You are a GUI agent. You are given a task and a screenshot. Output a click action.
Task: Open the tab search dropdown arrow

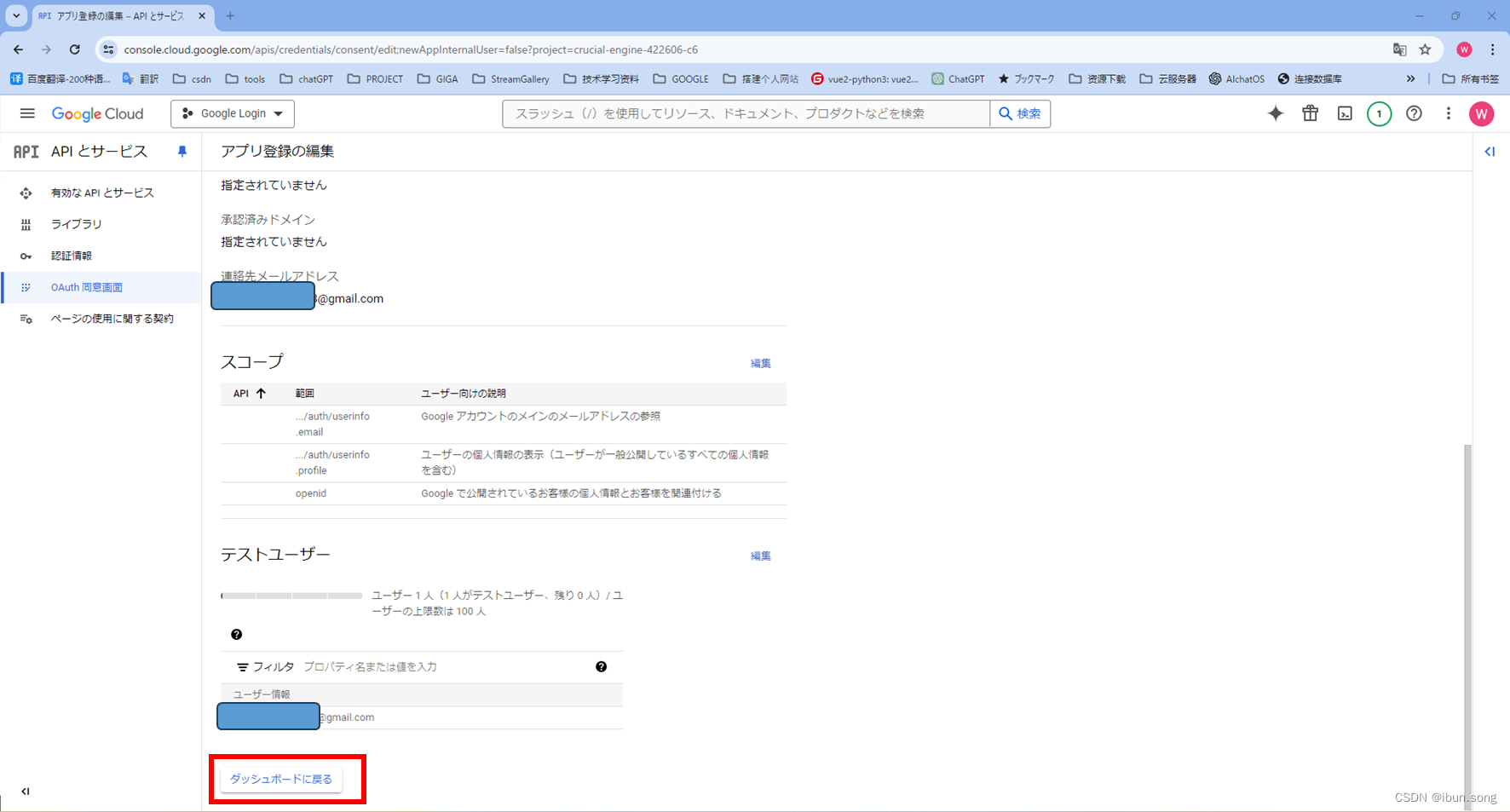pyautogui.click(x=16, y=15)
